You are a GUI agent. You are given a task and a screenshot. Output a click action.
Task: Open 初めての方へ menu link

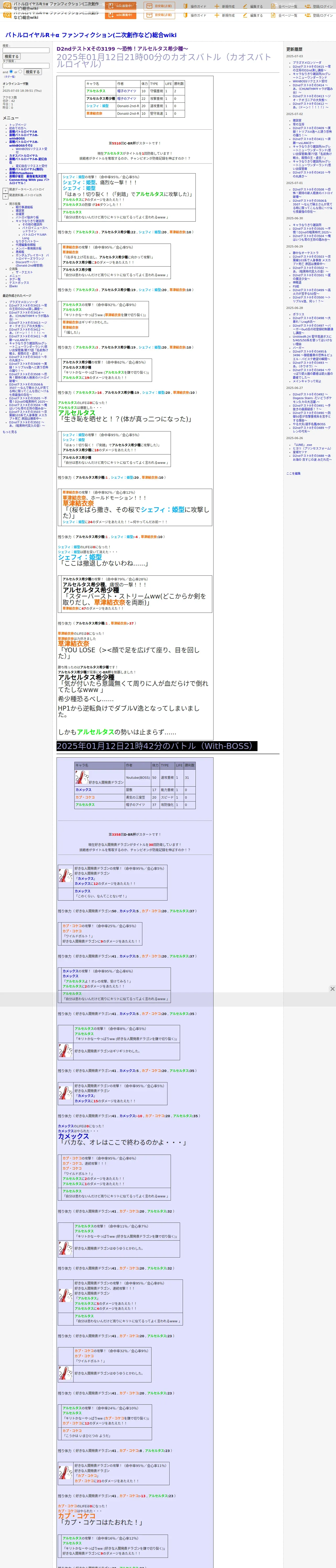[18, 128]
